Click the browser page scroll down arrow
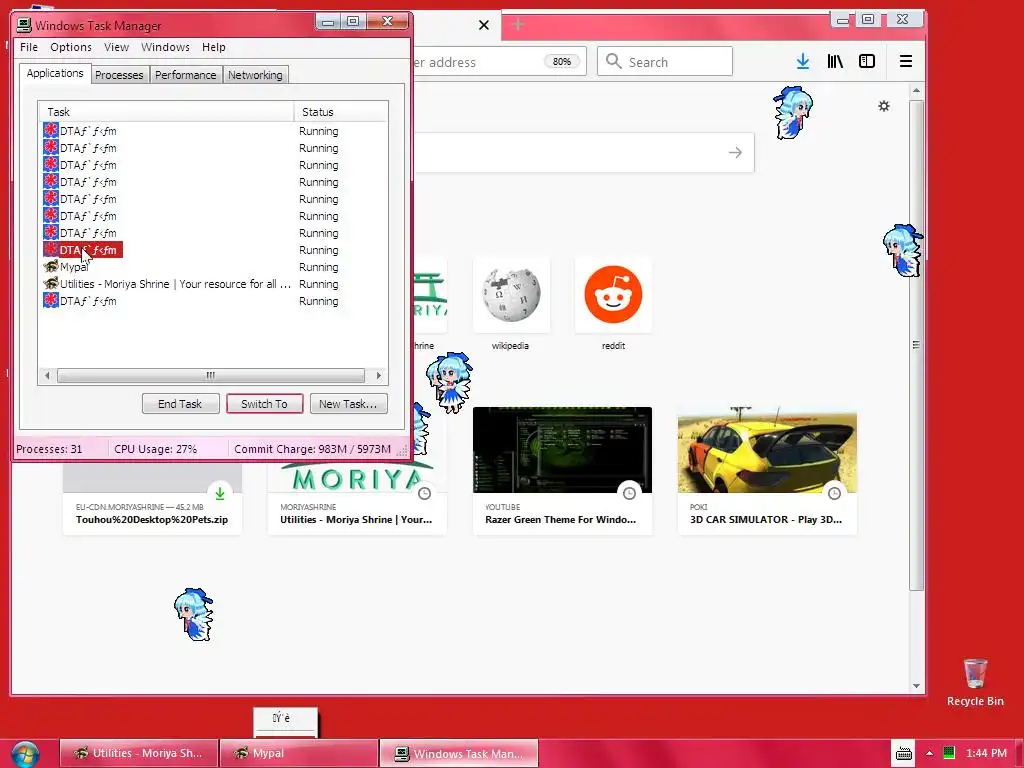 coord(916,686)
